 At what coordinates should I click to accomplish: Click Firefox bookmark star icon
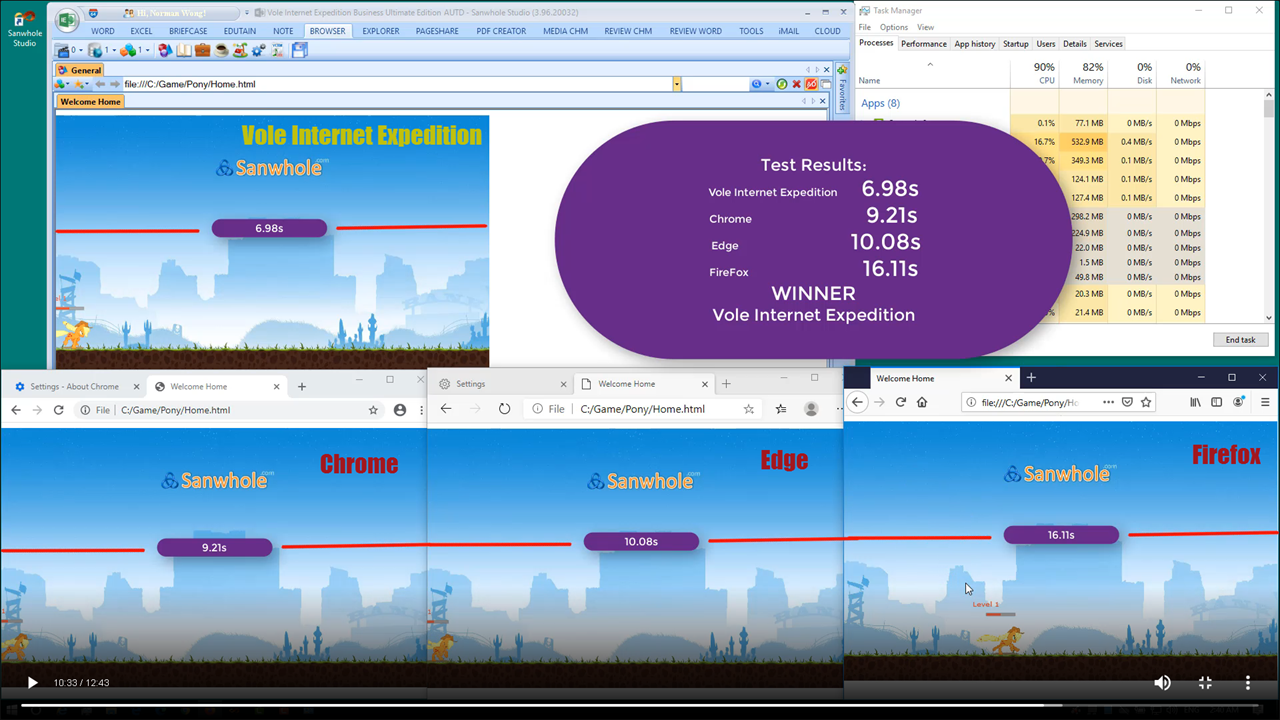(1146, 402)
